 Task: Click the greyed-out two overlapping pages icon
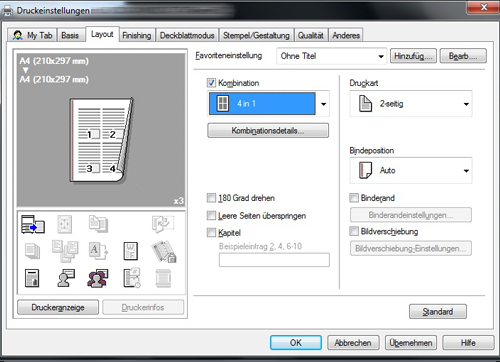point(98,224)
